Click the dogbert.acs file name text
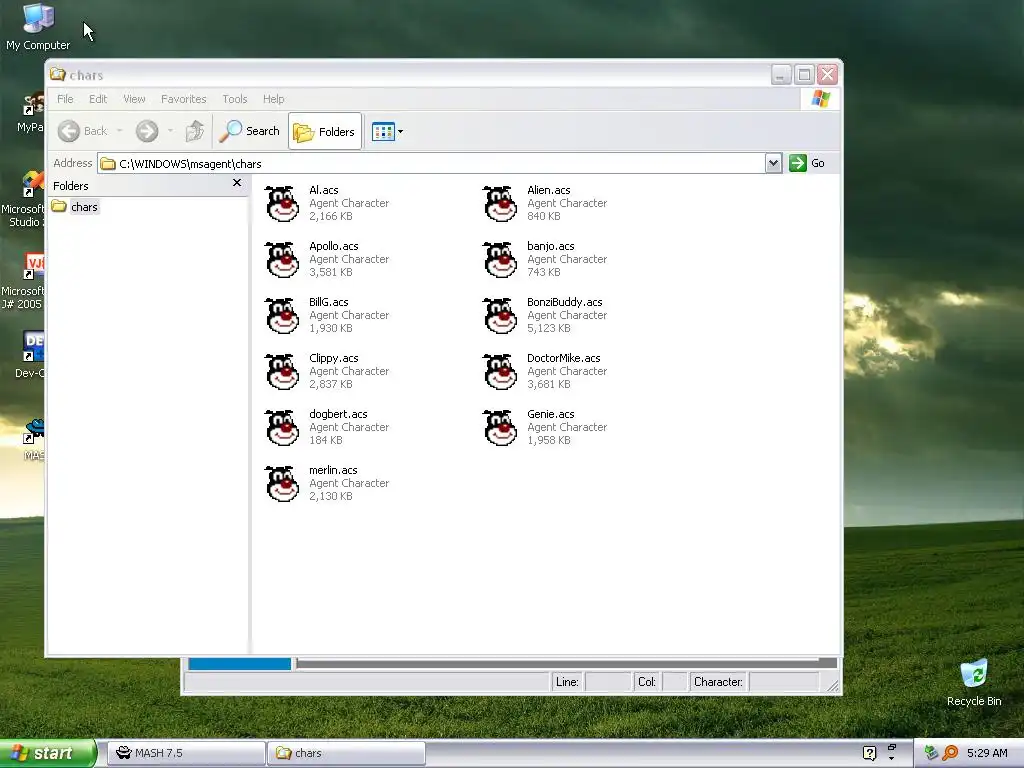The image size is (1024, 768). coord(338,414)
